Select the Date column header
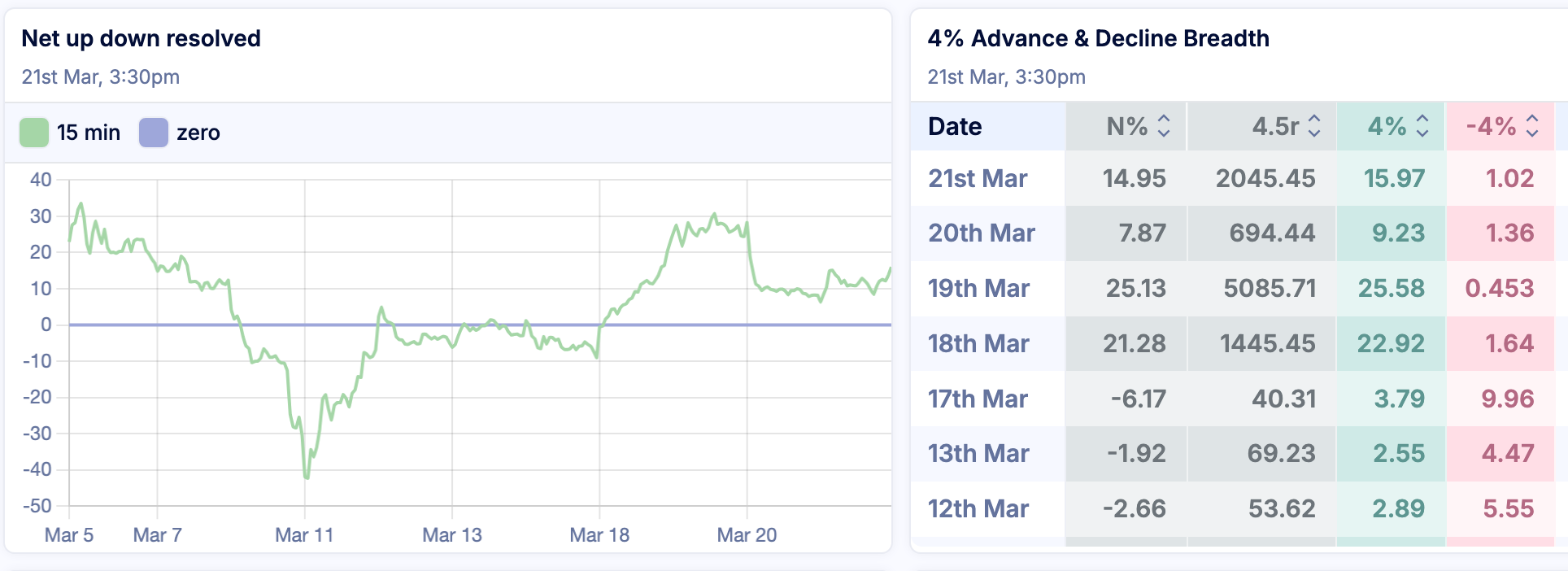 tap(955, 126)
